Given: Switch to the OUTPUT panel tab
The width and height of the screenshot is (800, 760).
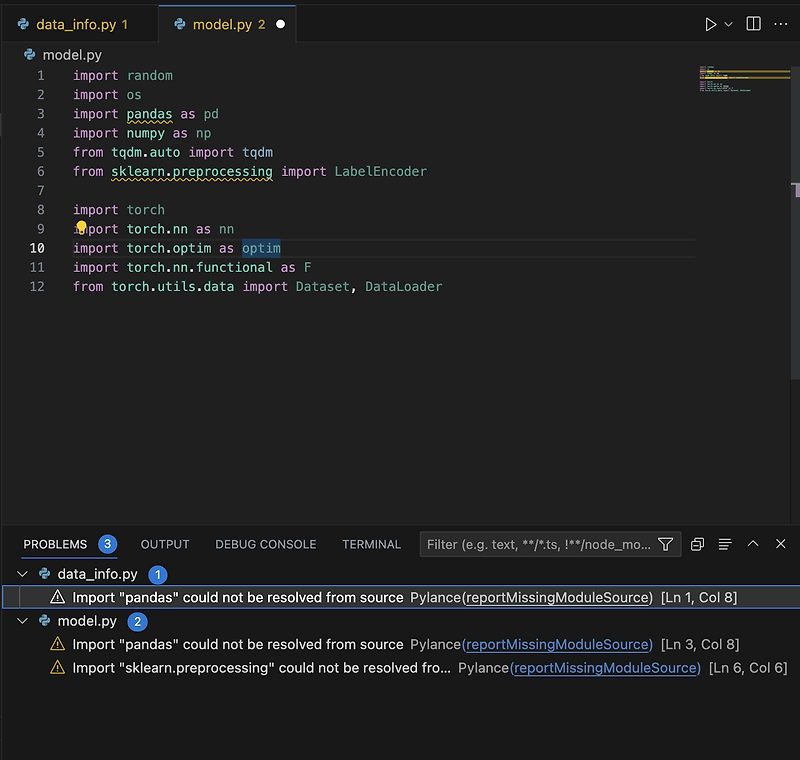Looking at the screenshot, I should (x=165, y=544).
